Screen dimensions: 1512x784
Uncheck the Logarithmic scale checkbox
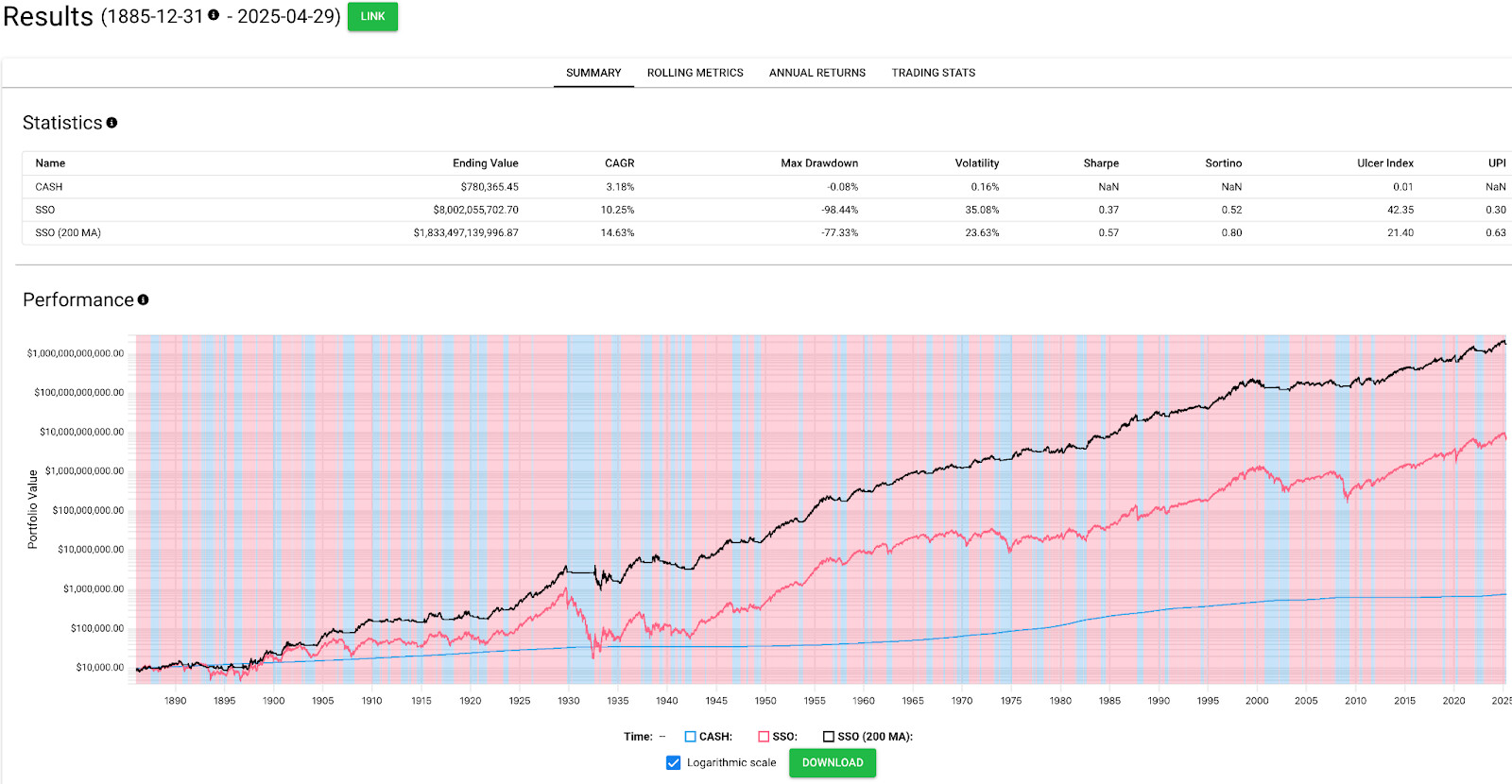pos(673,762)
